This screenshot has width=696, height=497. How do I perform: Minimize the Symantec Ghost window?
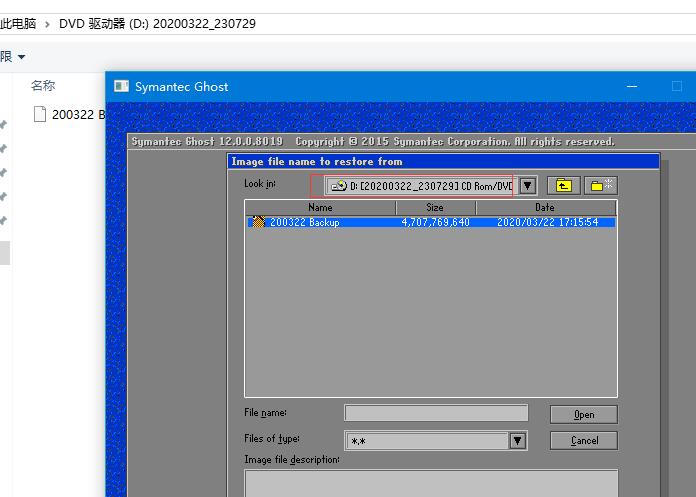click(632, 86)
